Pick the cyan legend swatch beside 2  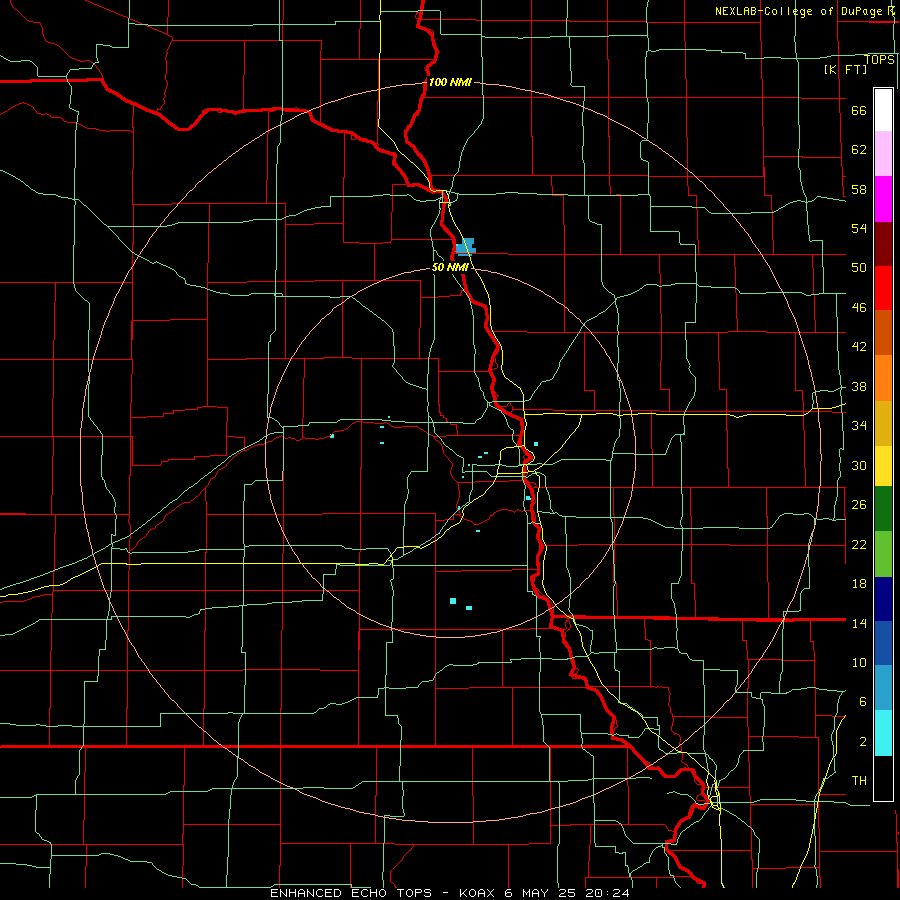tap(883, 733)
